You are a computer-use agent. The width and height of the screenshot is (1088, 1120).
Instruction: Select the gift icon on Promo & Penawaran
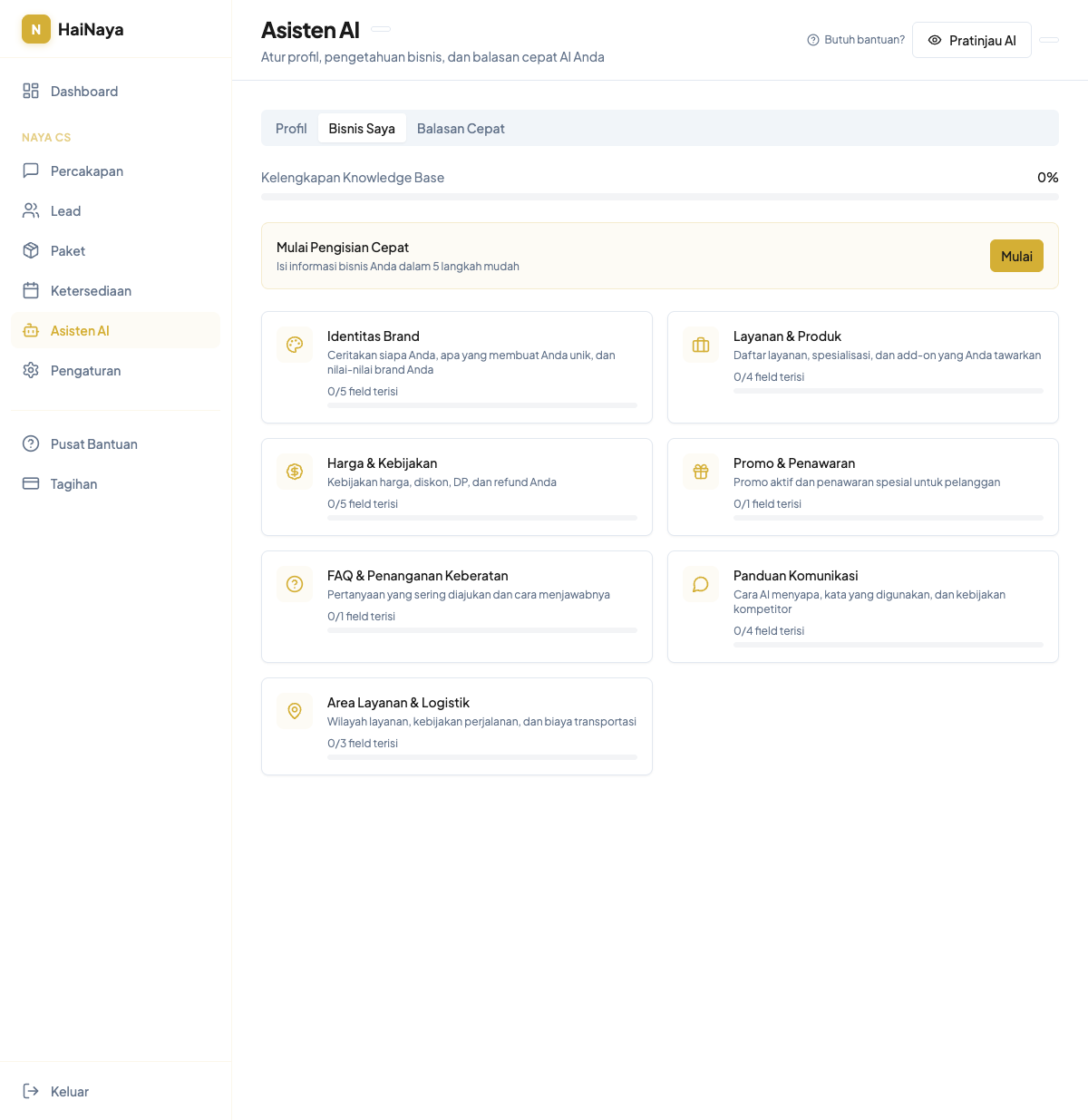coord(701,472)
